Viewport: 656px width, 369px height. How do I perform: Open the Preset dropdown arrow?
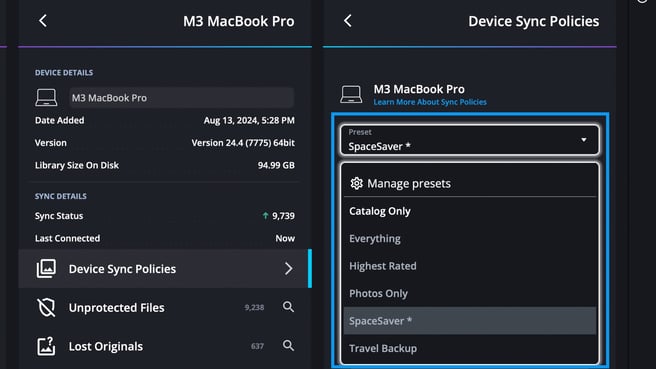point(584,140)
